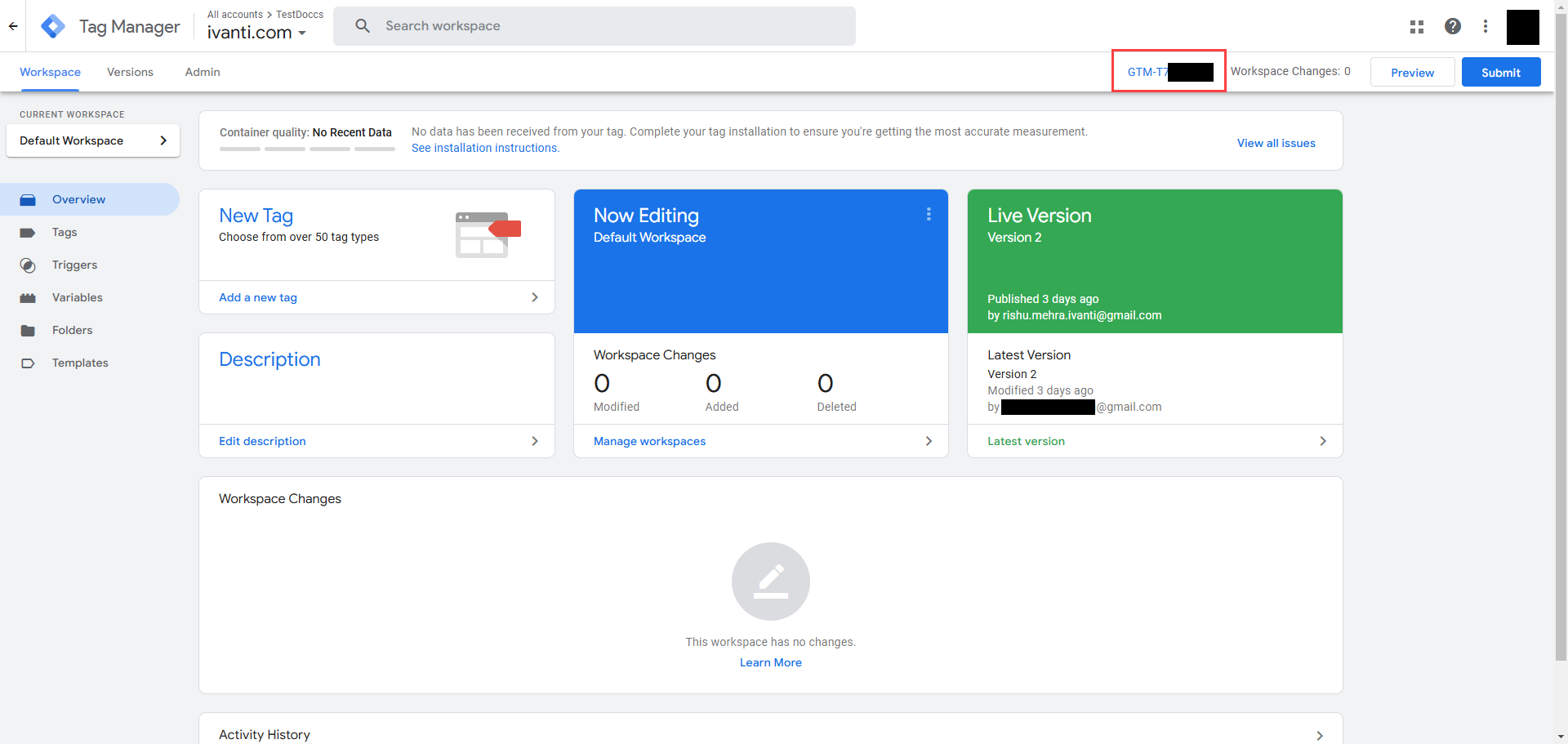
Task: Switch to the Admin tab
Action: [203, 72]
